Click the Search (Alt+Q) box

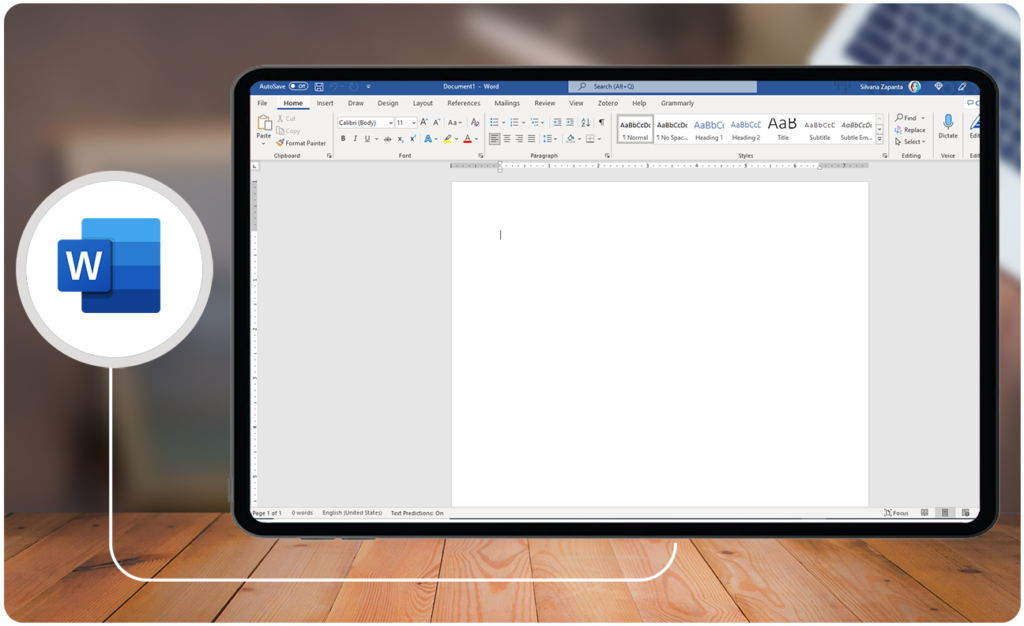[x=662, y=86]
